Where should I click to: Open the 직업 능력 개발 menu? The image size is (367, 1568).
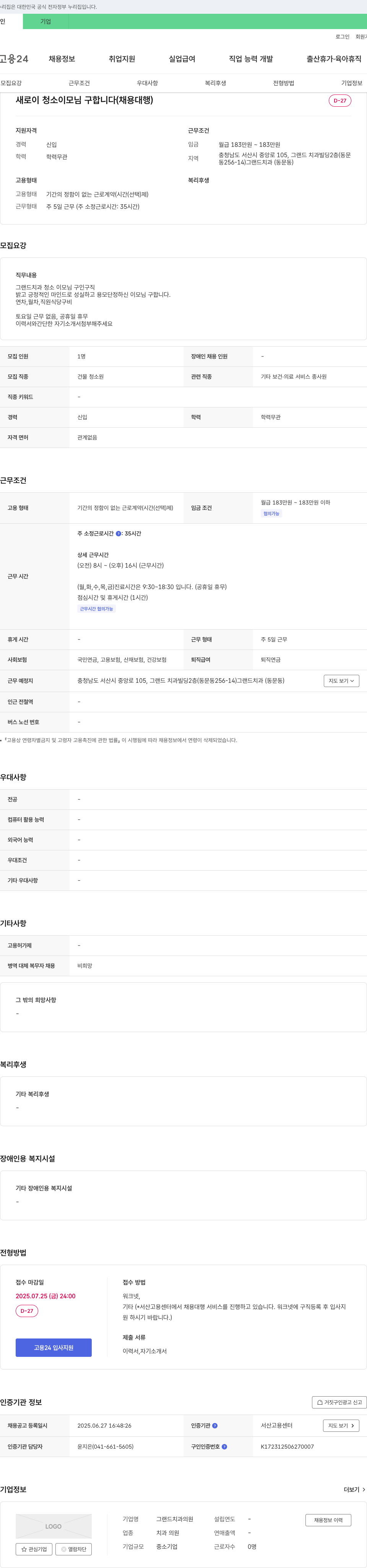[251, 59]
